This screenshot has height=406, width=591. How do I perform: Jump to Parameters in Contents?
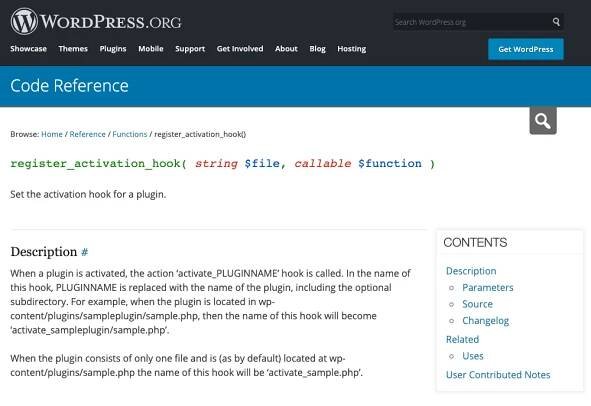(x=488, y=288)
